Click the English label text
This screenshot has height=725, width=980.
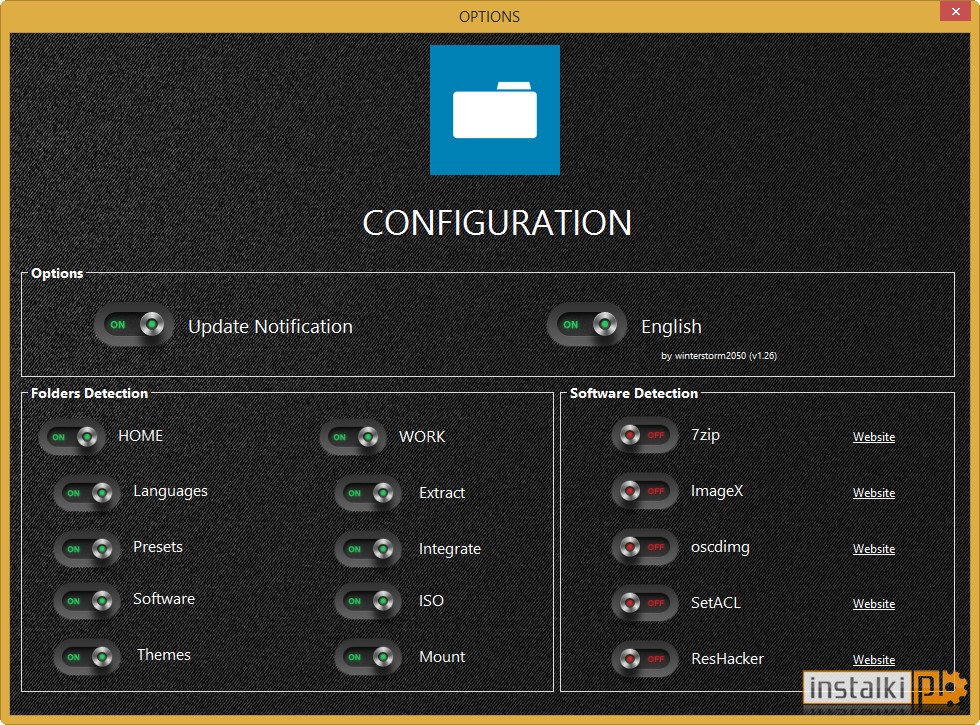[x=671, y=327]
